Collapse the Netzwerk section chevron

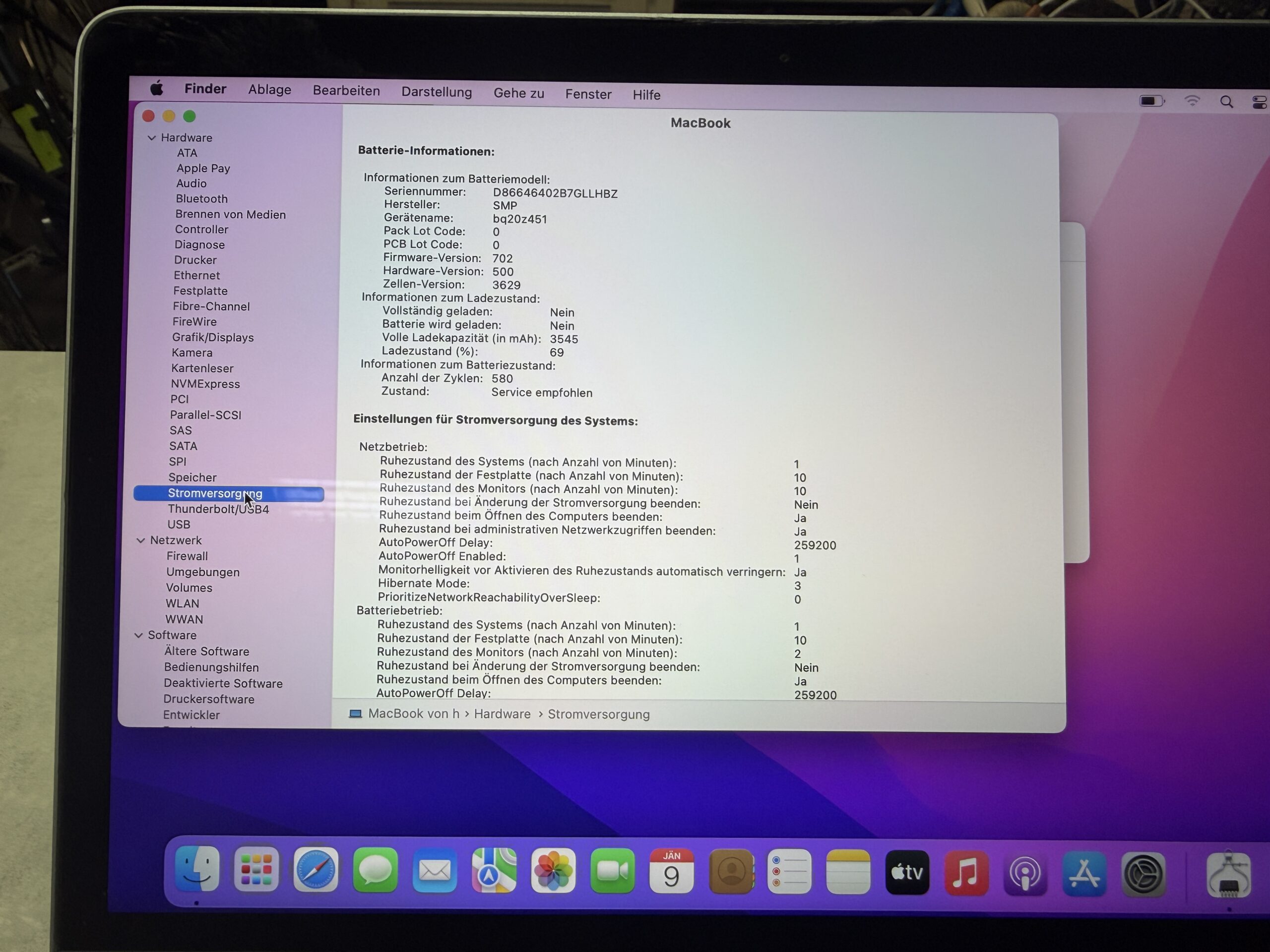tap(141, 540)
